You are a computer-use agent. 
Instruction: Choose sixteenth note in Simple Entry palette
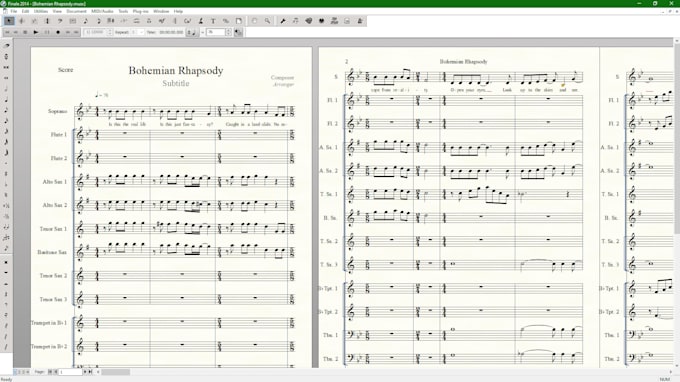7,121
